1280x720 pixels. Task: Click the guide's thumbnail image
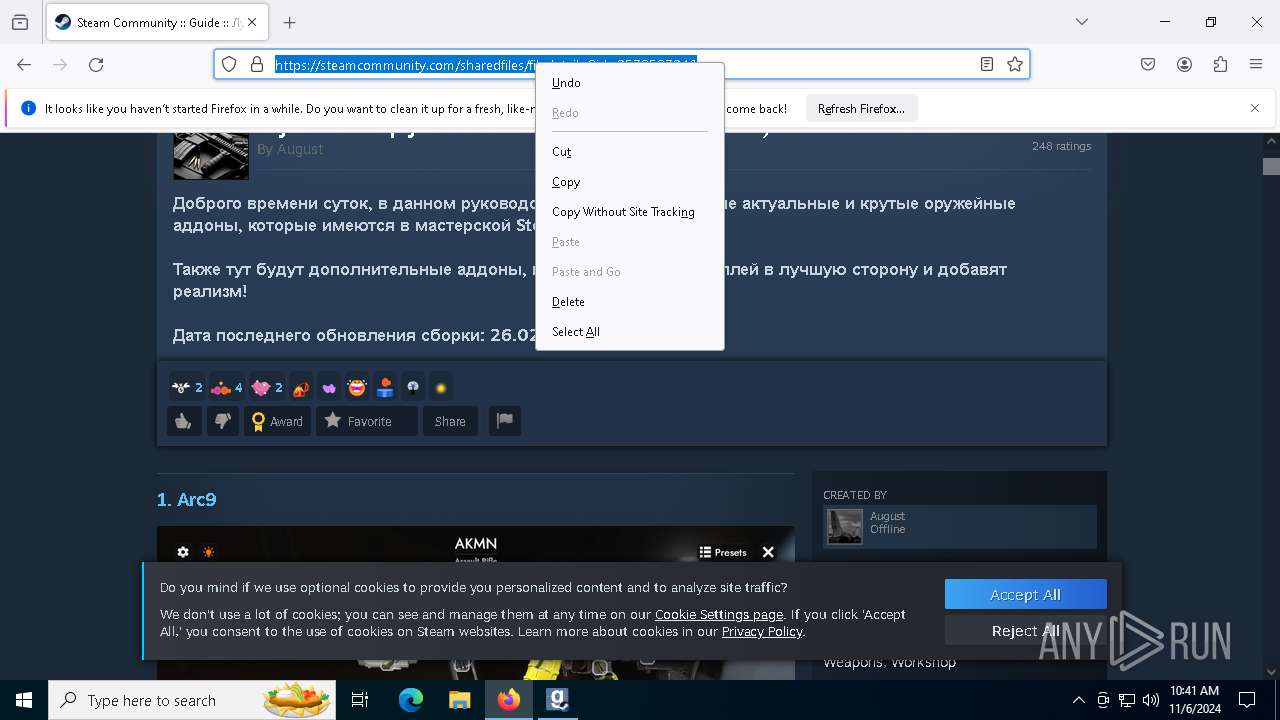211,156
